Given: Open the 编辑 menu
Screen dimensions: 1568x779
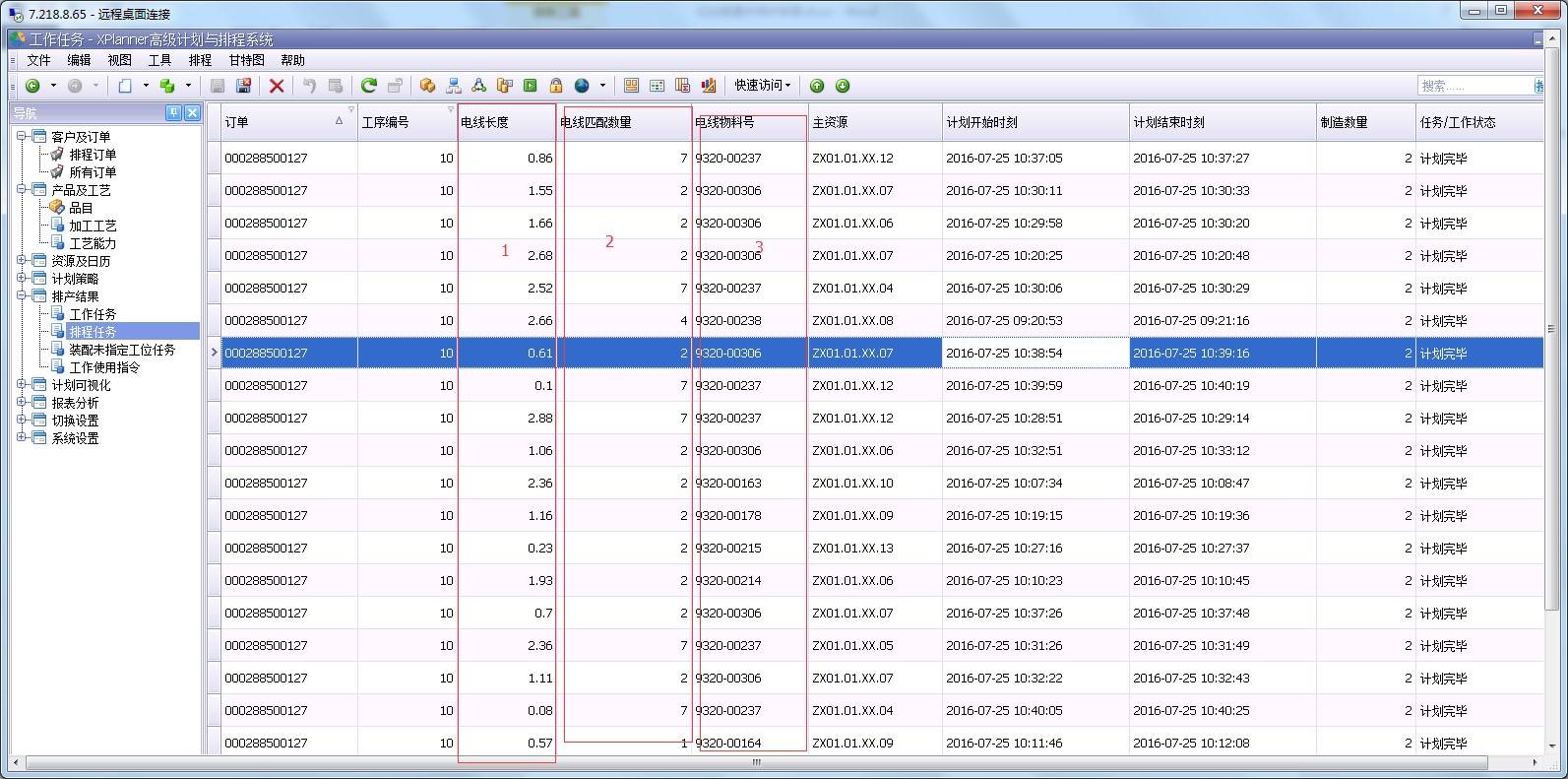Looking at the screenshot, I should coord(79,60).
